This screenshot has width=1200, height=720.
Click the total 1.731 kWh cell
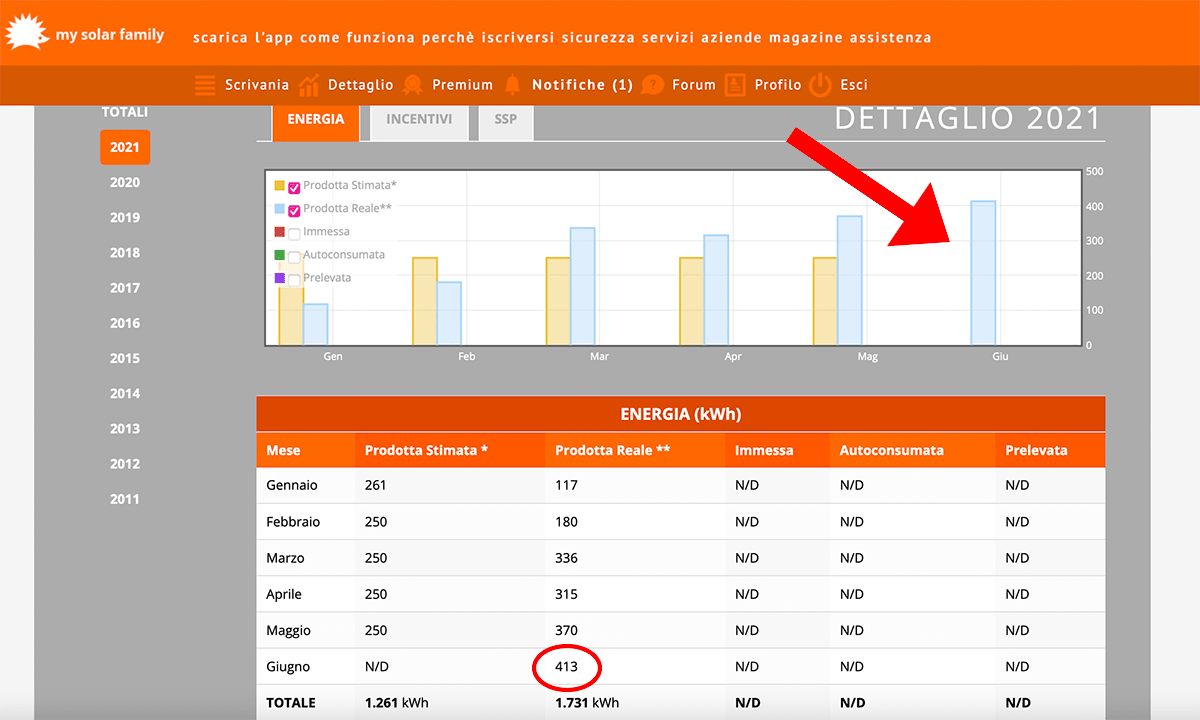587,702
